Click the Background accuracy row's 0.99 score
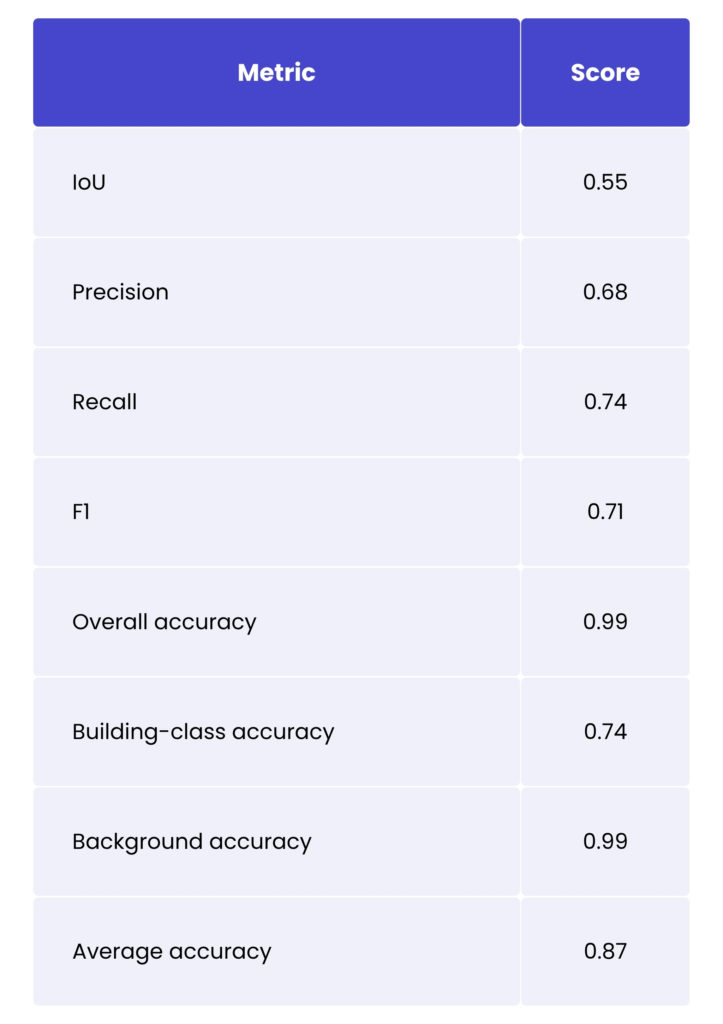Screen dimensions: 723x1024 [x=605, y=842]
